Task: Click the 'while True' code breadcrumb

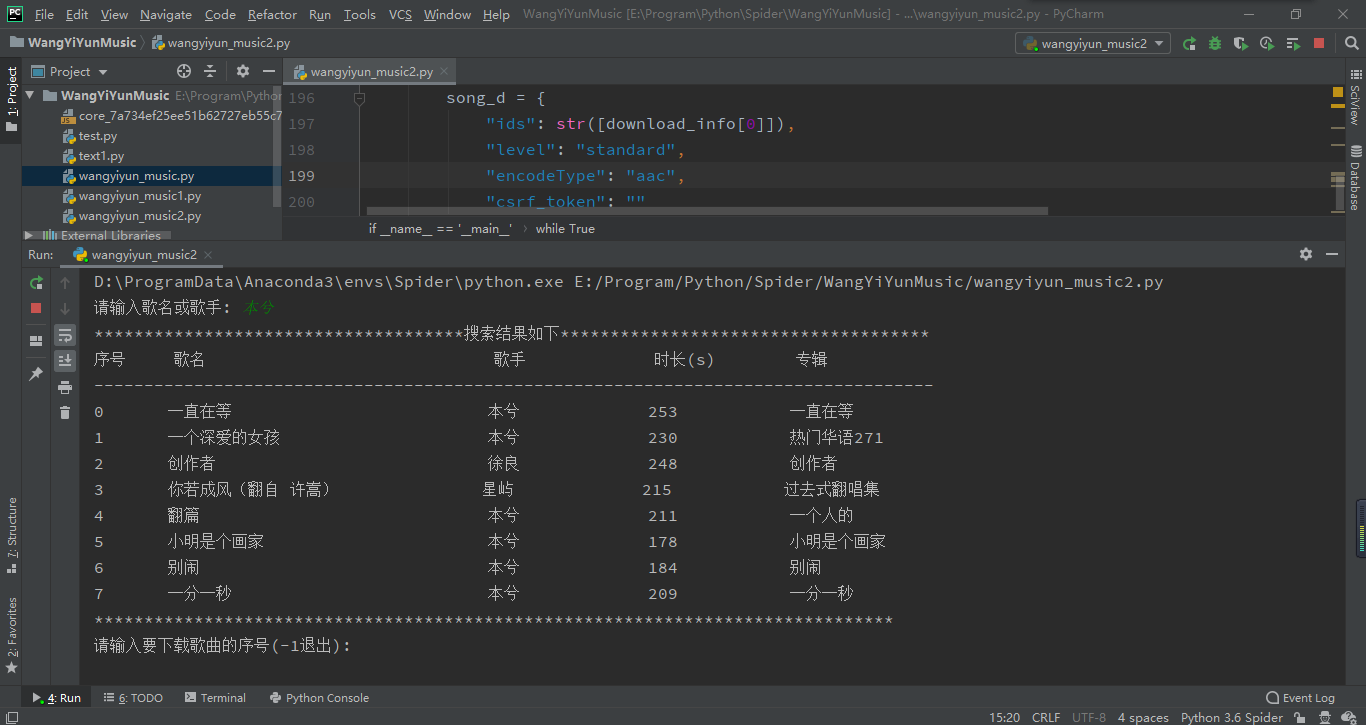Action: pos(565,229)
